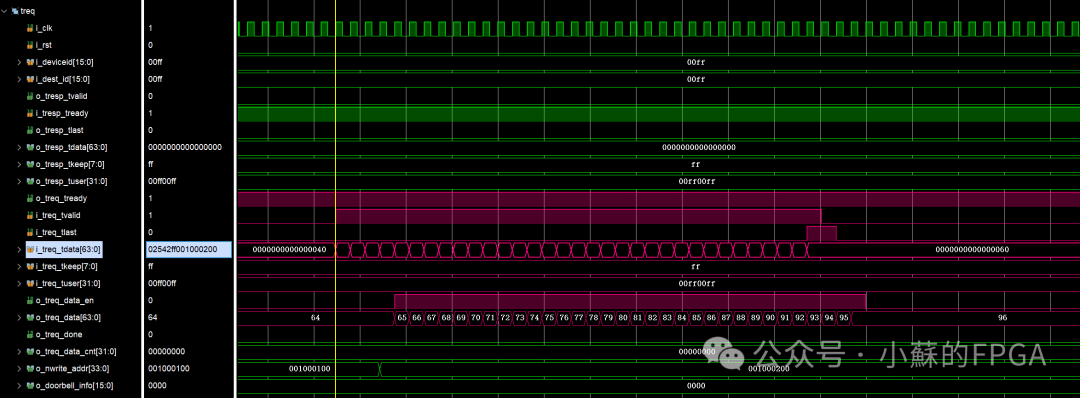The width and height of the screenshot is (1080, 398).
Task: Click the i_rst signal icon
Action: coord(30,45)
